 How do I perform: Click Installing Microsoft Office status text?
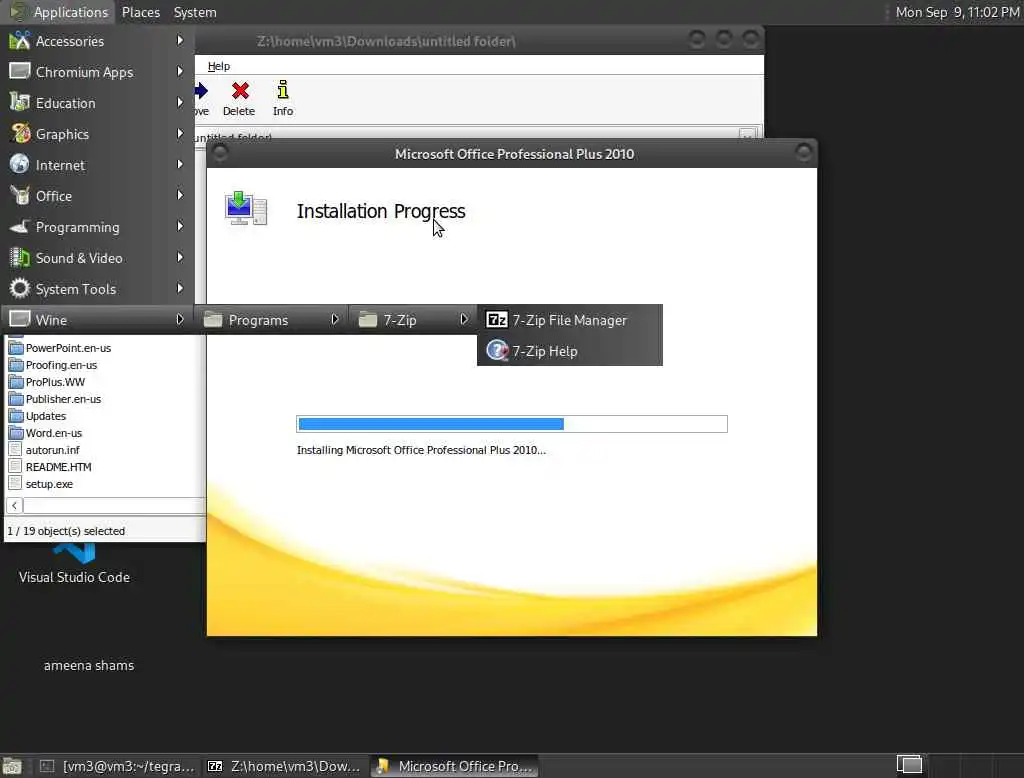[421, 450]
